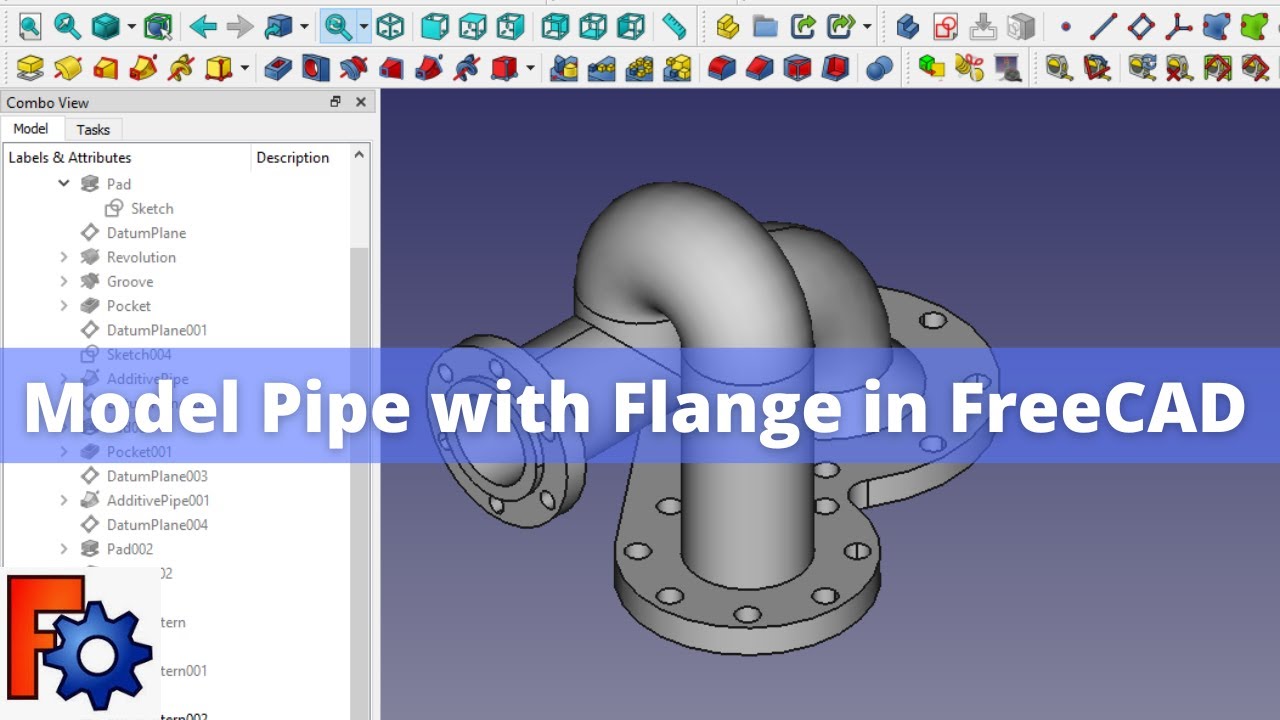Select the Additive loft tool
The height and width of the screenshot is (720, 1280).
[x=105, y=68]
